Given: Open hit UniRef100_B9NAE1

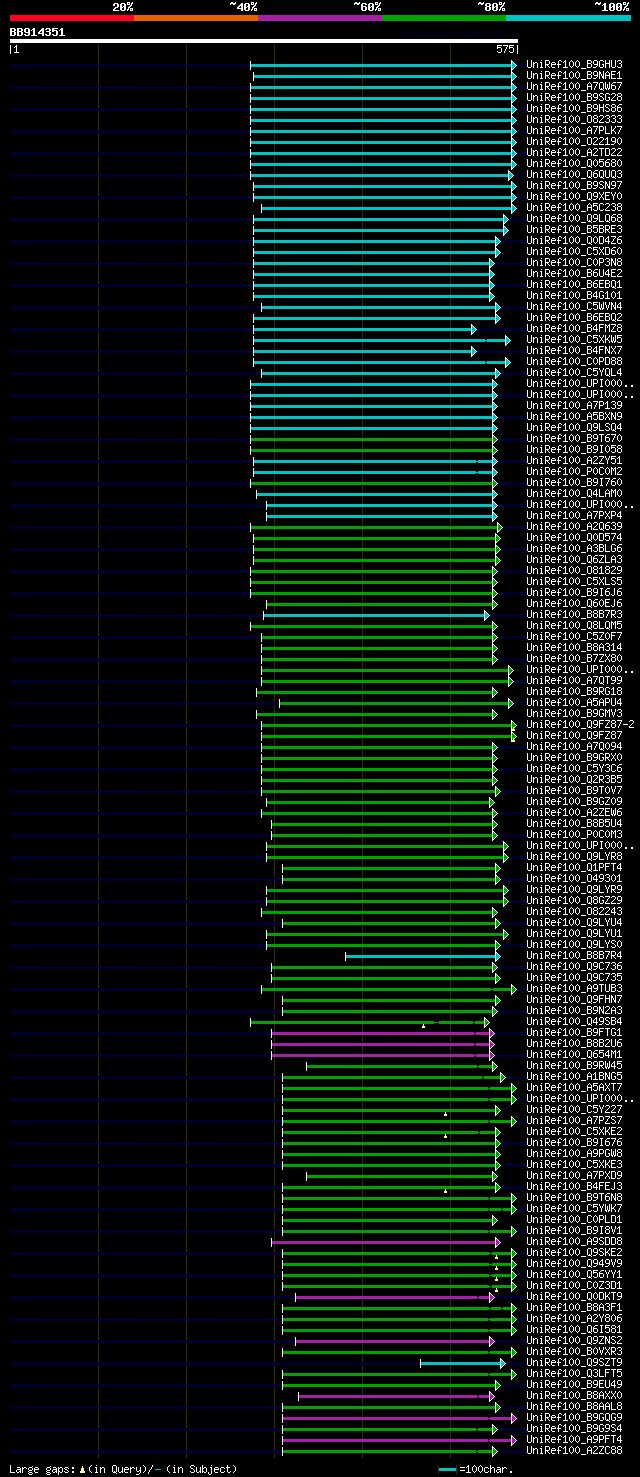Looking at the screenshot, I should (x=574, y=75).
